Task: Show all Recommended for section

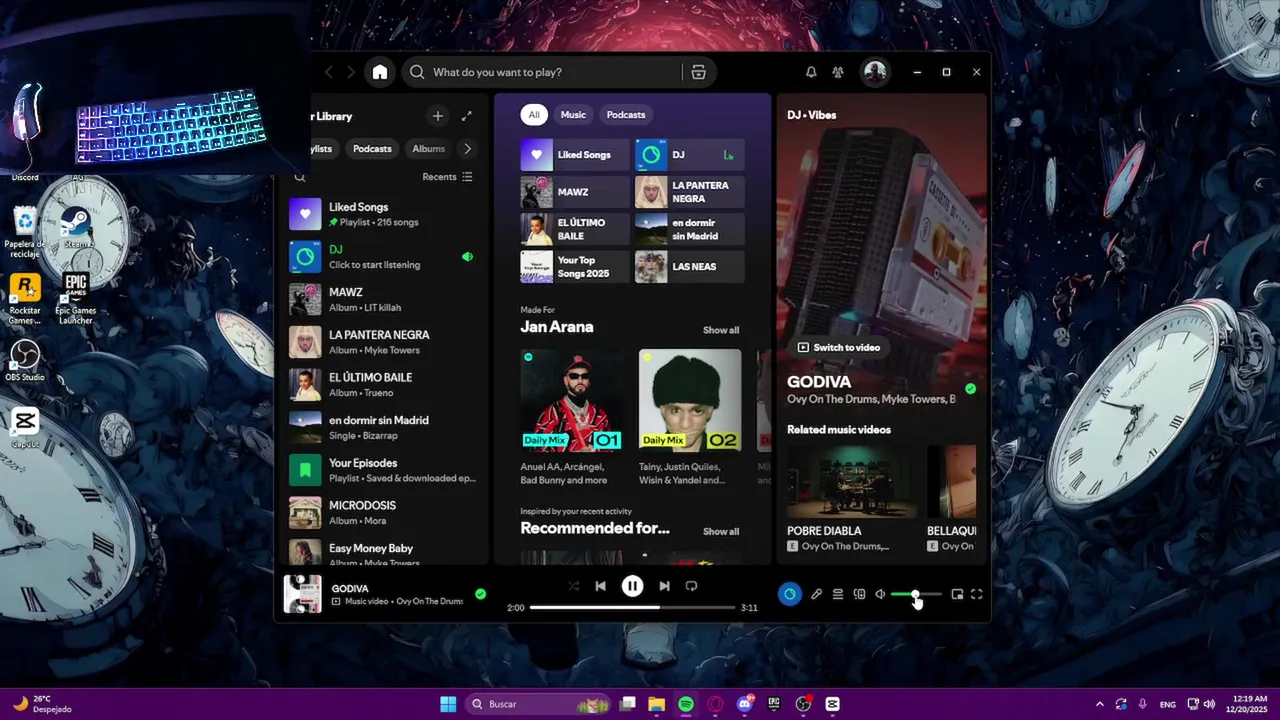Action: tap(721, 532)
